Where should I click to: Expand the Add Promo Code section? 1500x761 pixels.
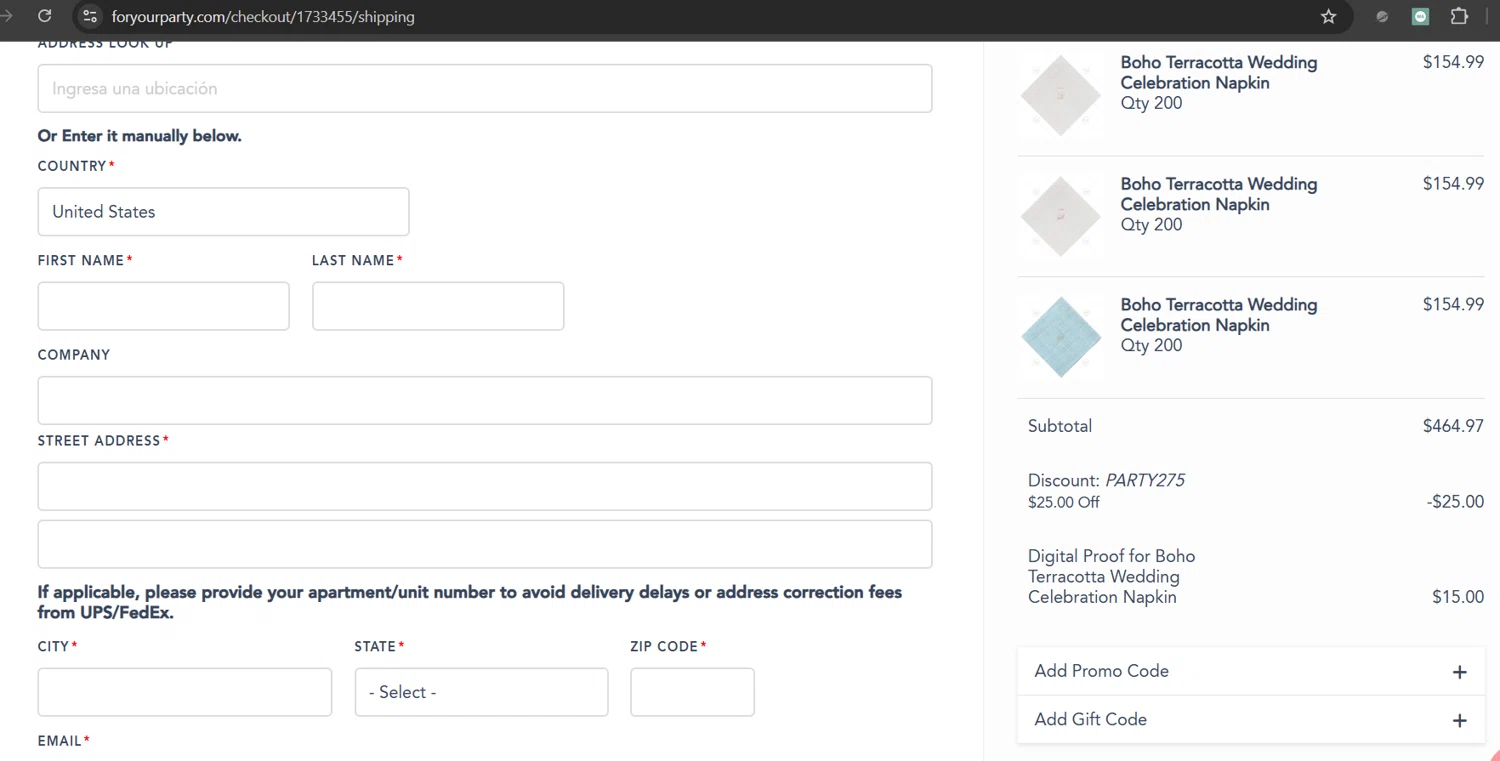1101,671
